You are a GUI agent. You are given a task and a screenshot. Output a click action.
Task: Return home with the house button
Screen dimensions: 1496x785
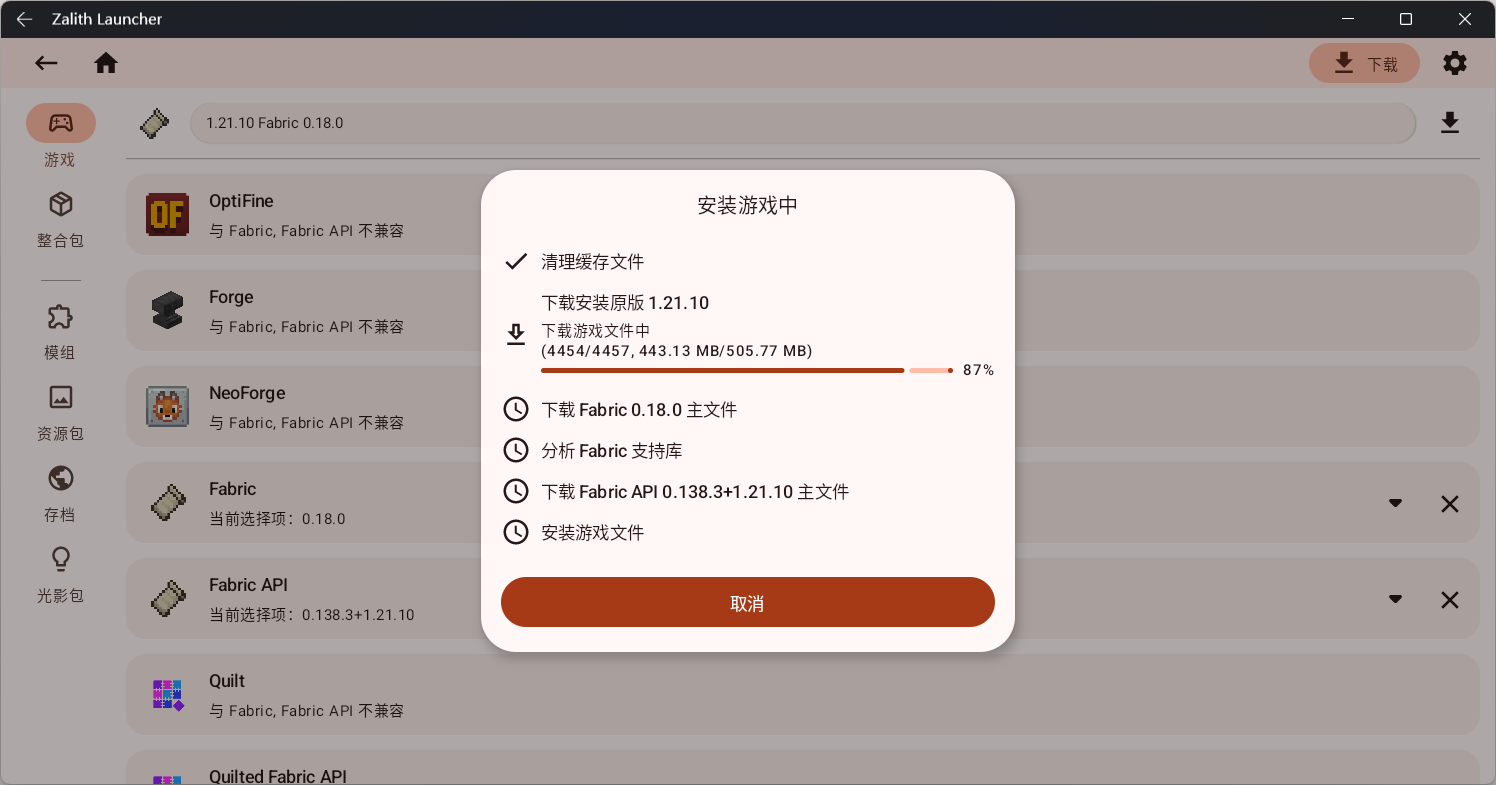(106, 62)
